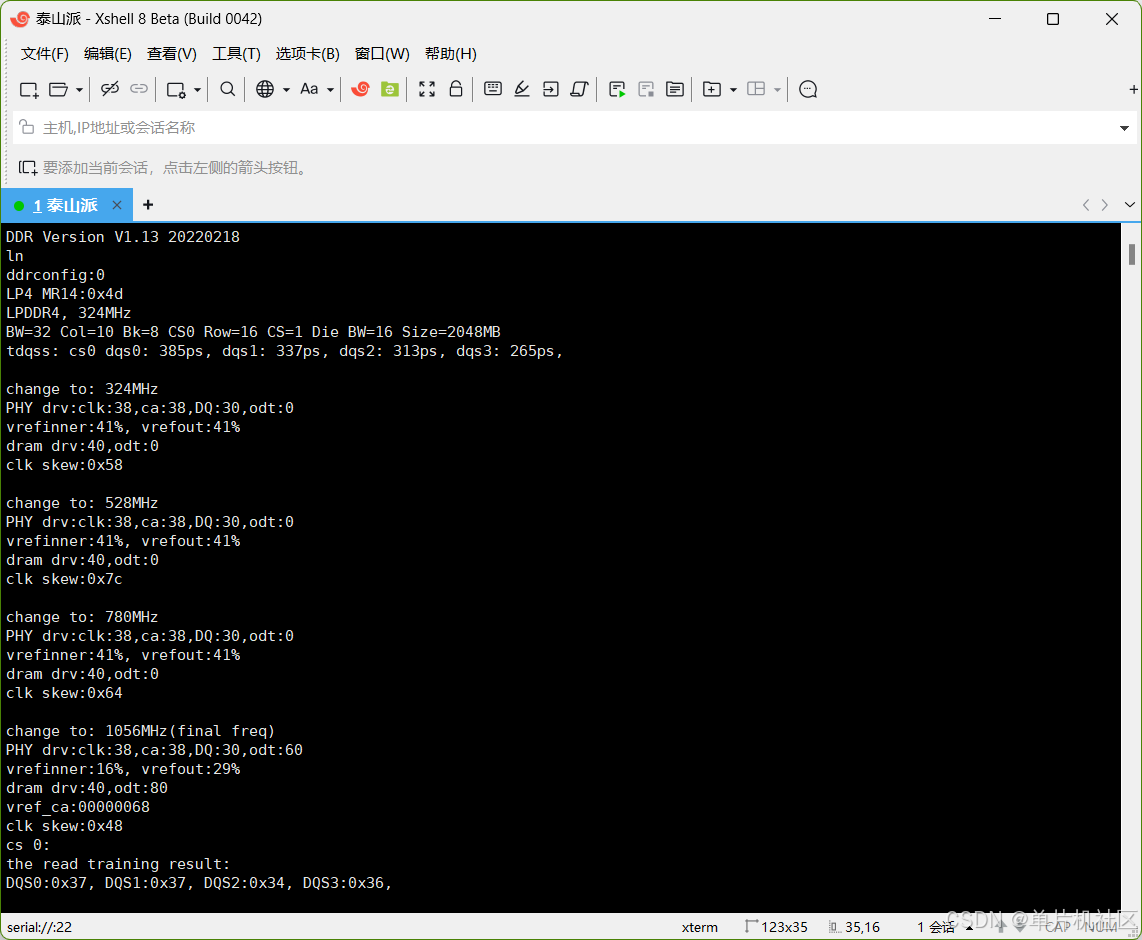Click the toolbar add plus at right edge

pyautogui.click(x=1133, y=90)
